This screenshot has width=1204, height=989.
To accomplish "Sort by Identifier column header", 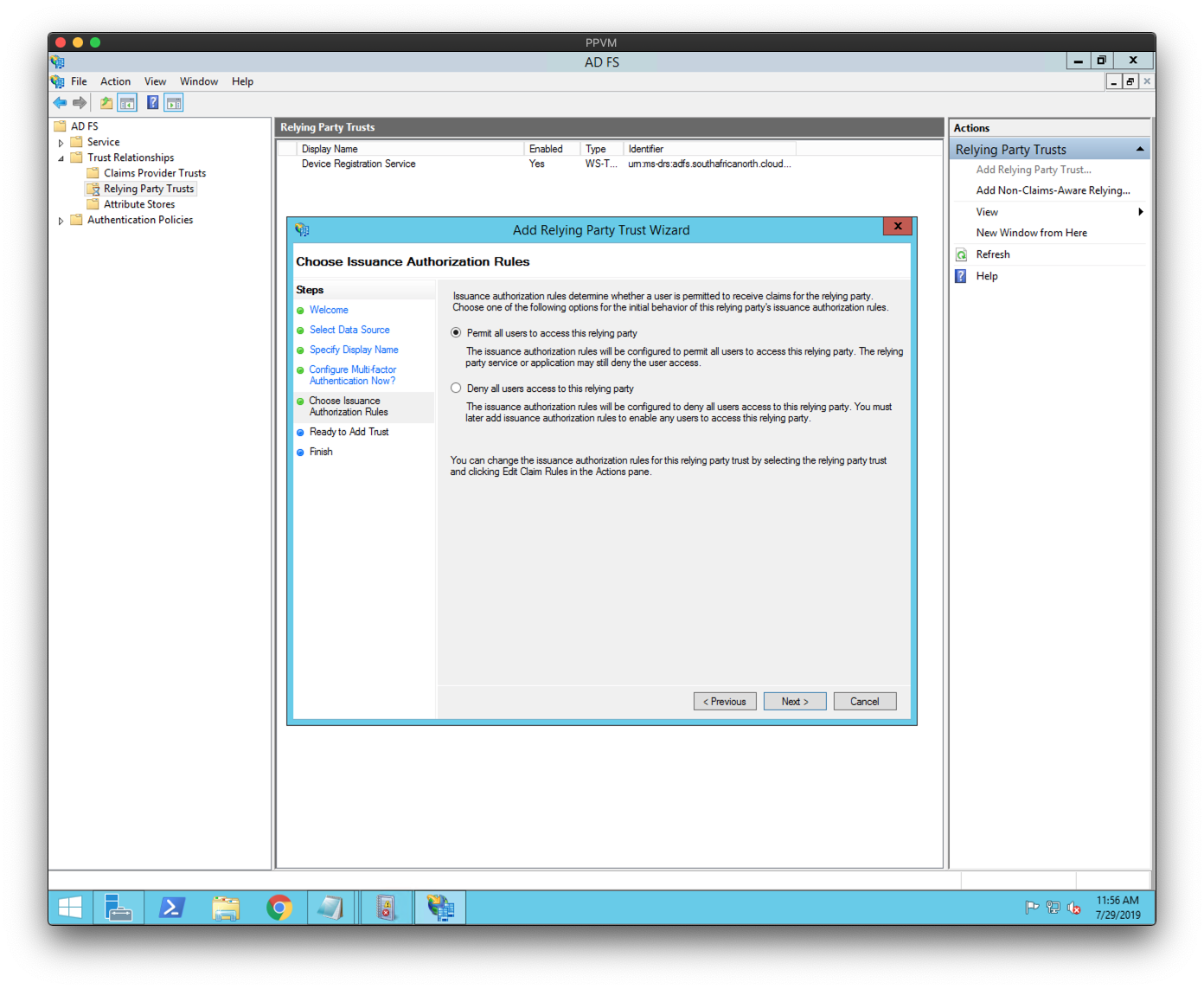I will click(709, 149).
